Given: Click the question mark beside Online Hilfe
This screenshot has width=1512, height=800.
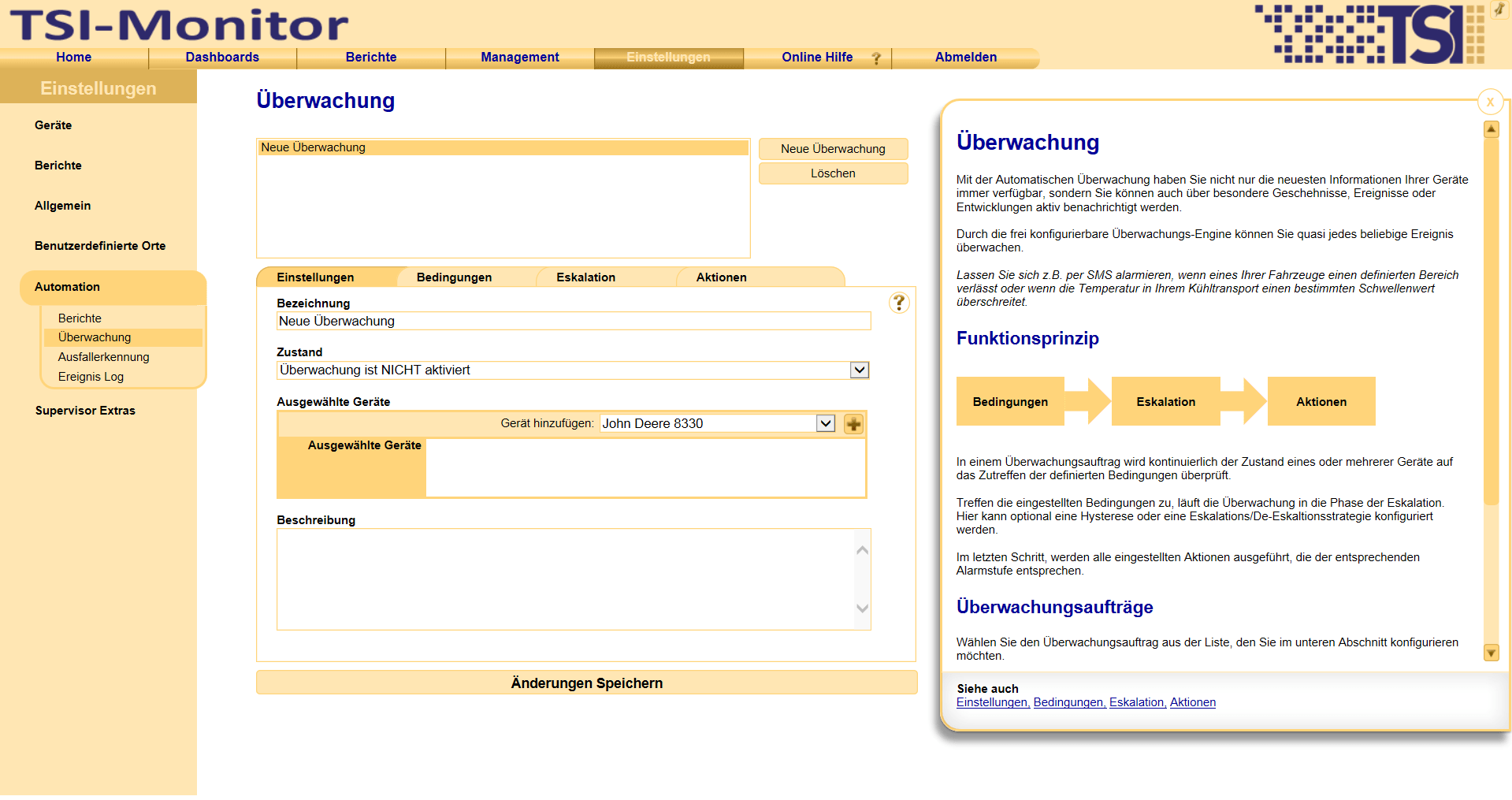Looking at the screenshot, I should point(876,58).
